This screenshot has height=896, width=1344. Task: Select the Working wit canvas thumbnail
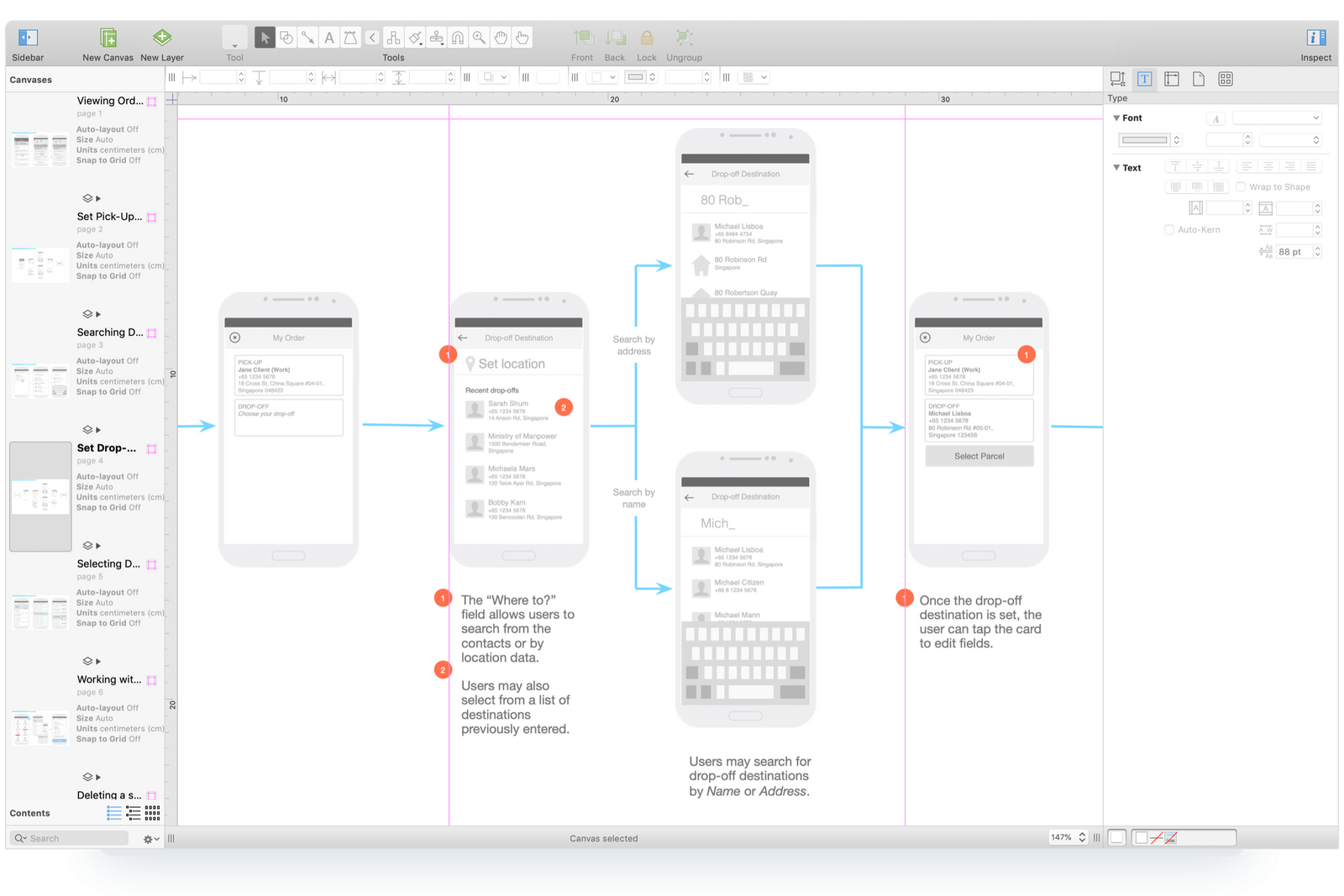pos(39,728)
